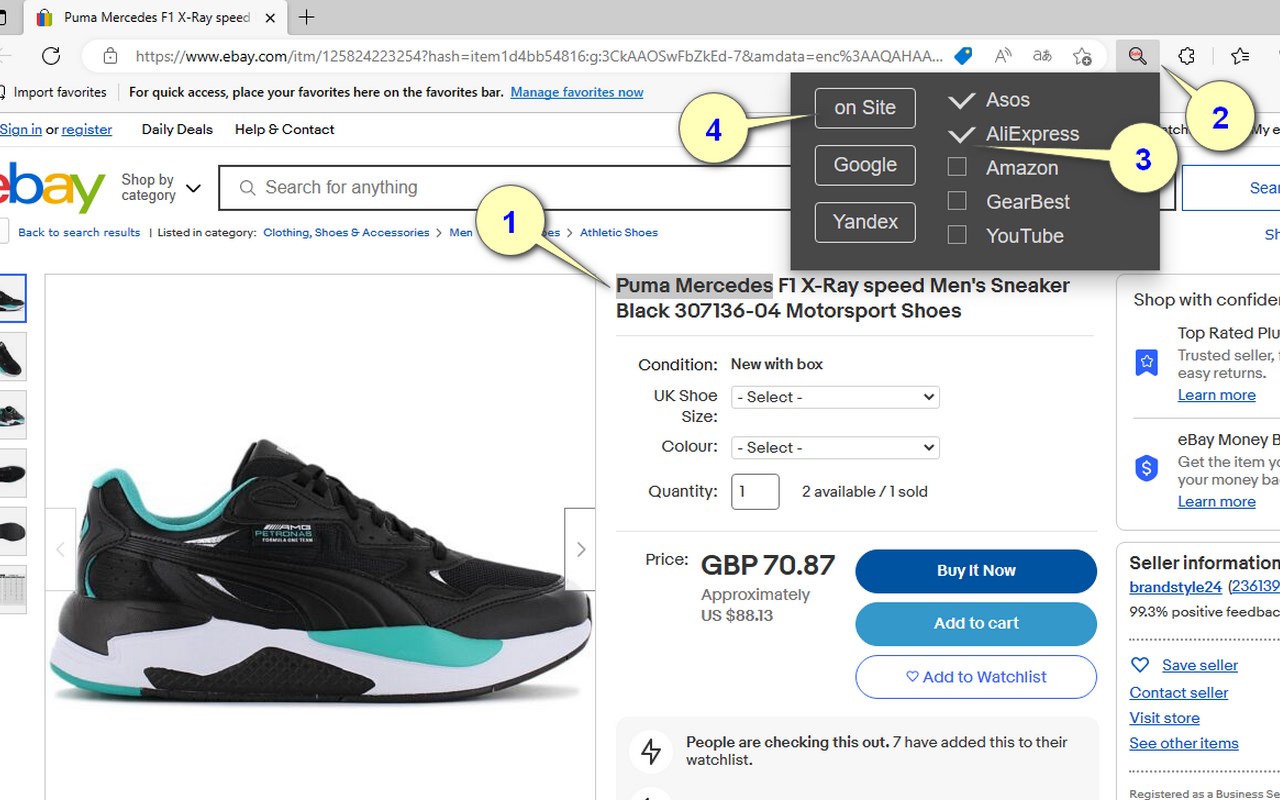Click the Top Rated Plus star icon
The width and height of the screenshot is (1280, 800).
pos(1146,362)
